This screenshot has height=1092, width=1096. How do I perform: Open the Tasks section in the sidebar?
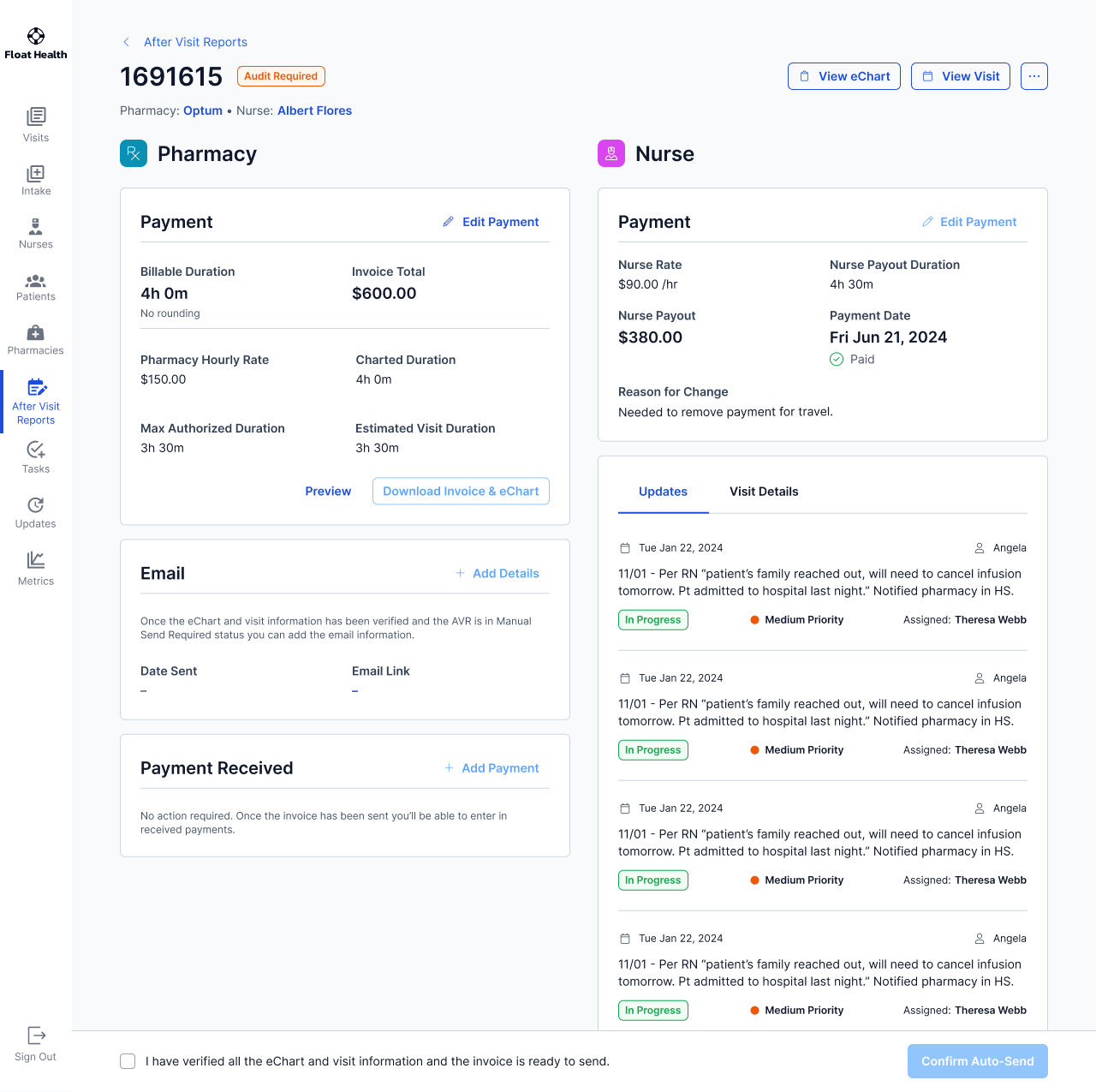coord(35,456)
